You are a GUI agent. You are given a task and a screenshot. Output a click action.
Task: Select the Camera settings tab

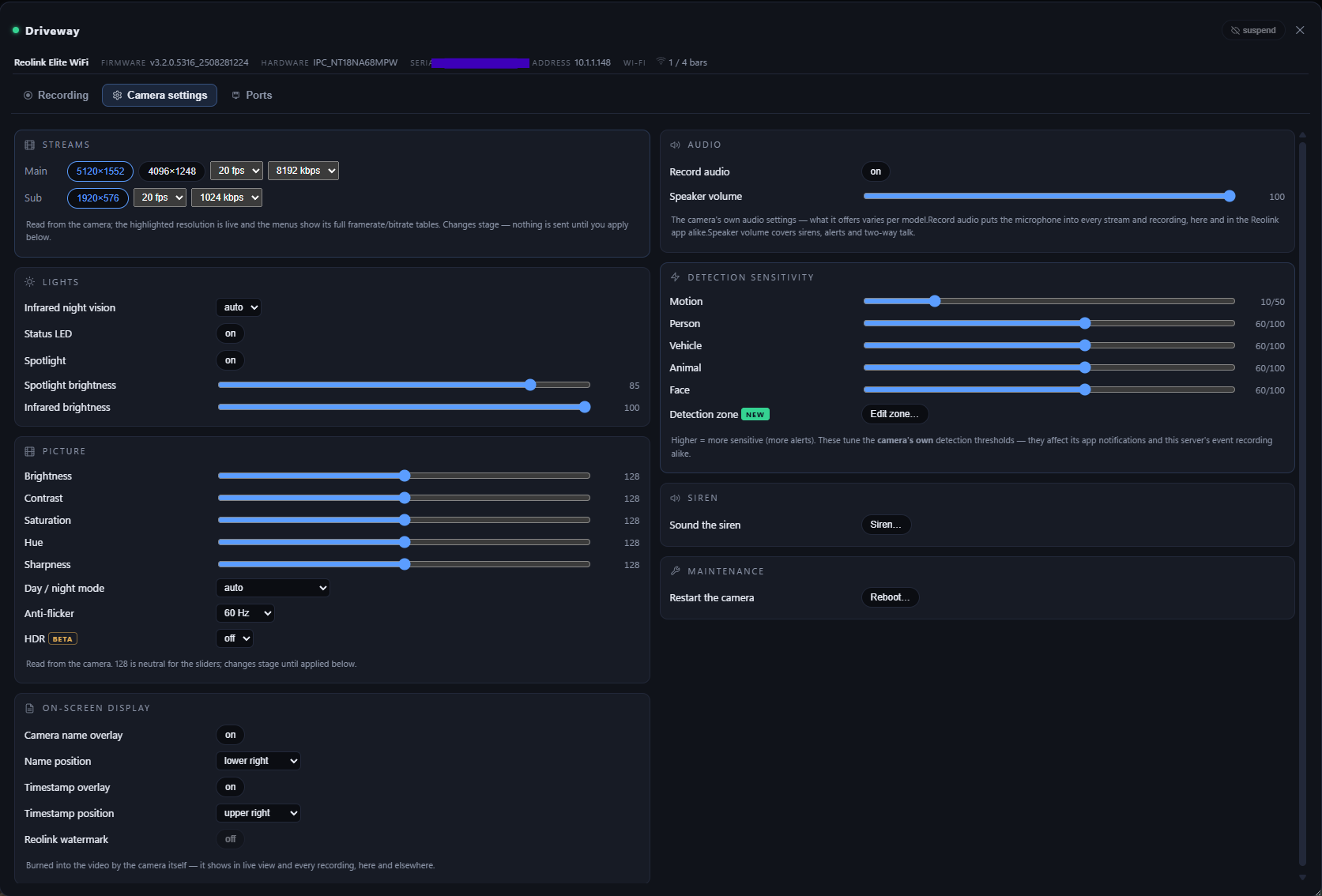pyautogui.click(x=160, y=95)
